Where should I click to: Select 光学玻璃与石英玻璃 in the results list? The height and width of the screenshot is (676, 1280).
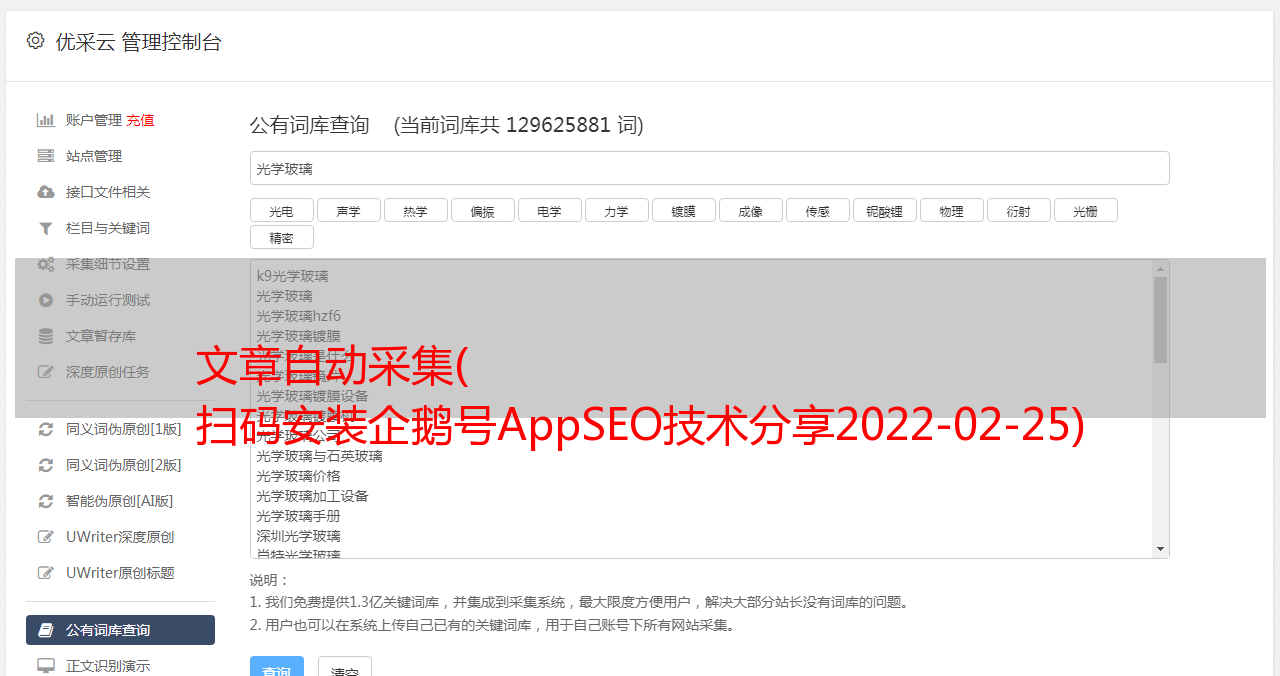(x=319, y=456)
